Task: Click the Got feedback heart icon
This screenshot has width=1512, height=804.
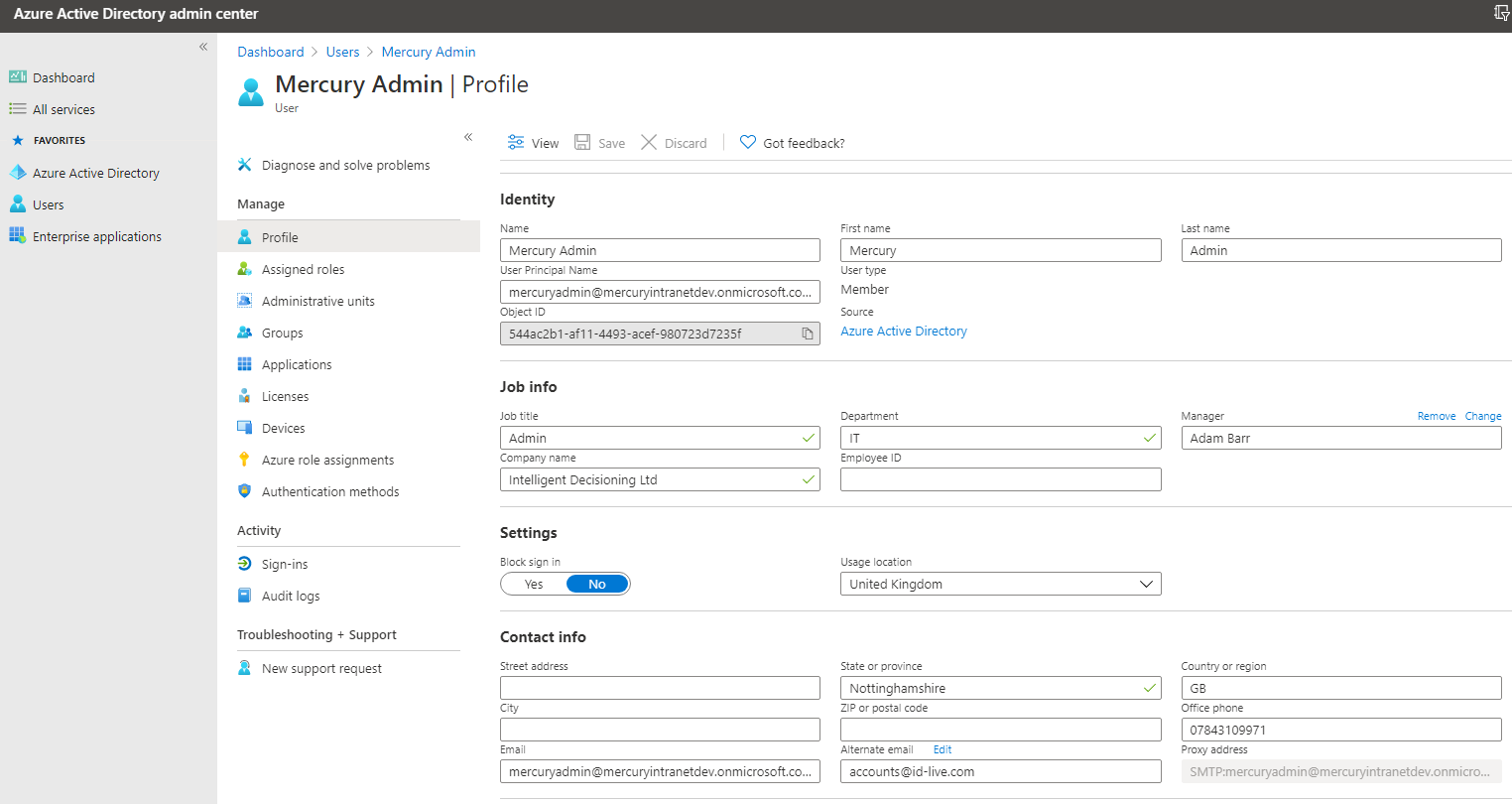Action: (748, 142)
